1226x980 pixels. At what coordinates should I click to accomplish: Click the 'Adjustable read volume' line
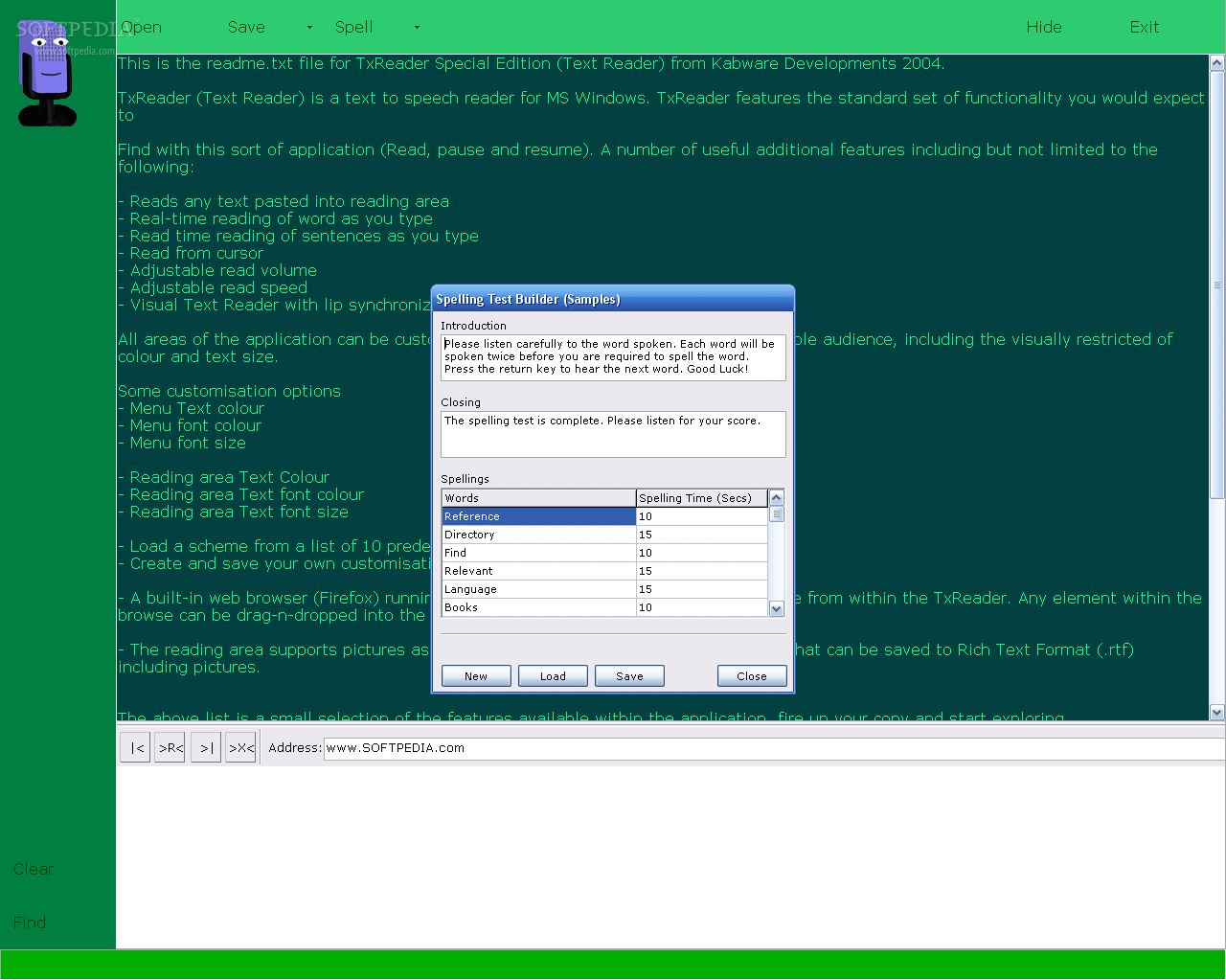(217, 270)
